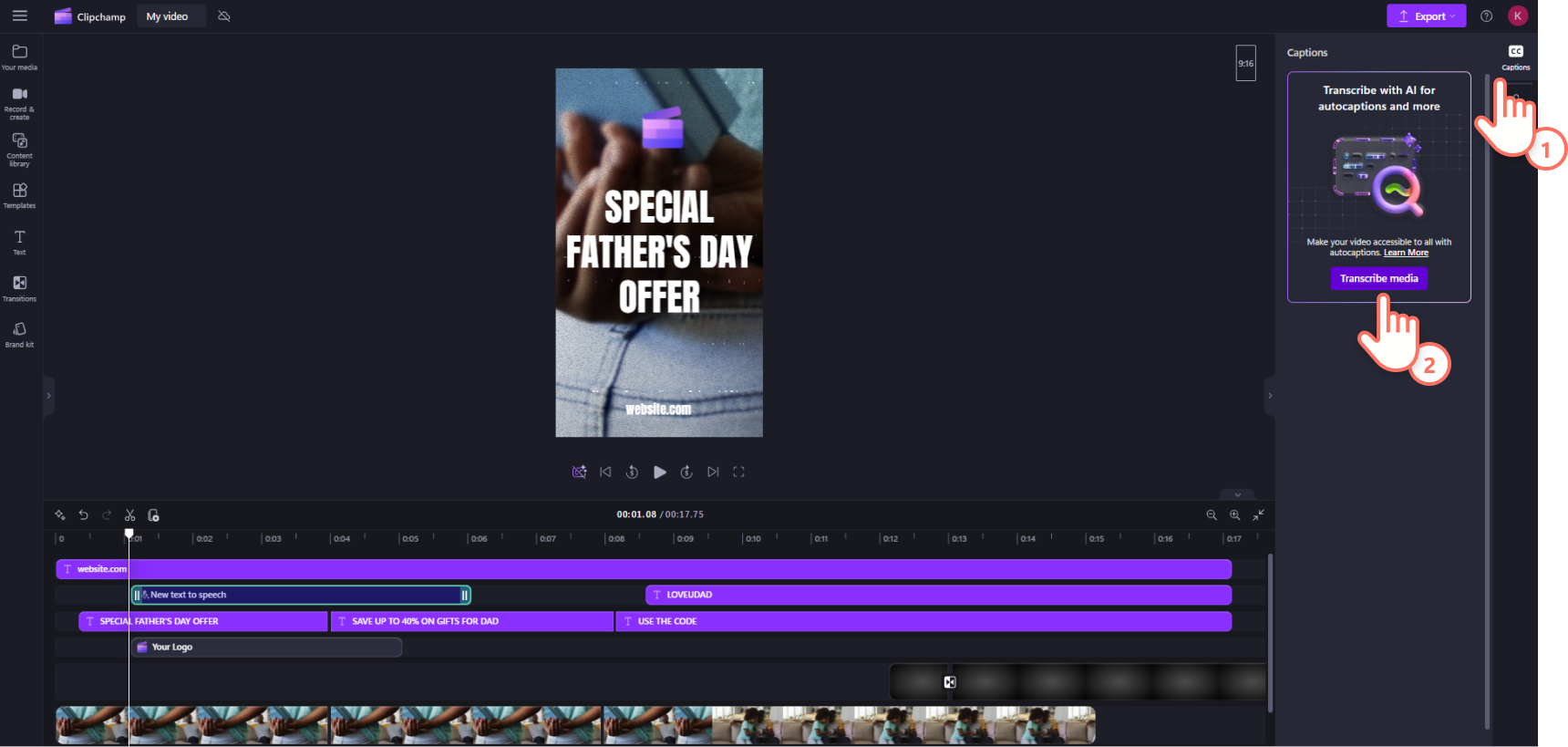Screen dimensions: 1568x747
Task: Zoom in the timeline
Action: click(x=1234, y=515)
